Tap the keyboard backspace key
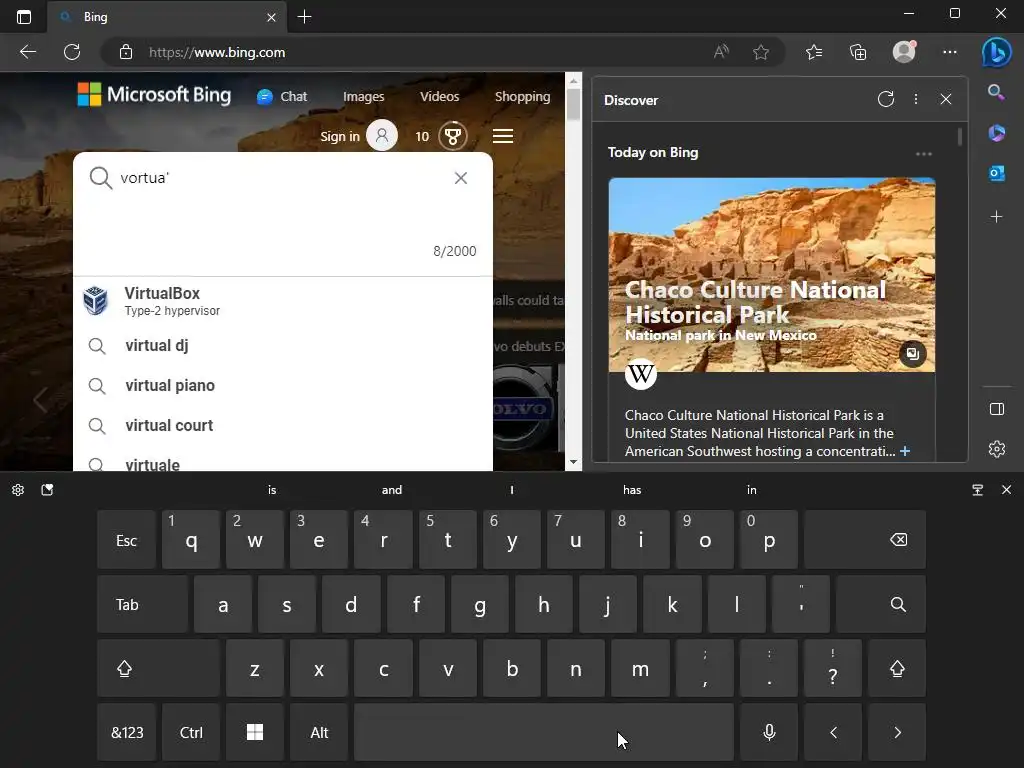This screenshot has height=768, width=1024. pos(865,539)
